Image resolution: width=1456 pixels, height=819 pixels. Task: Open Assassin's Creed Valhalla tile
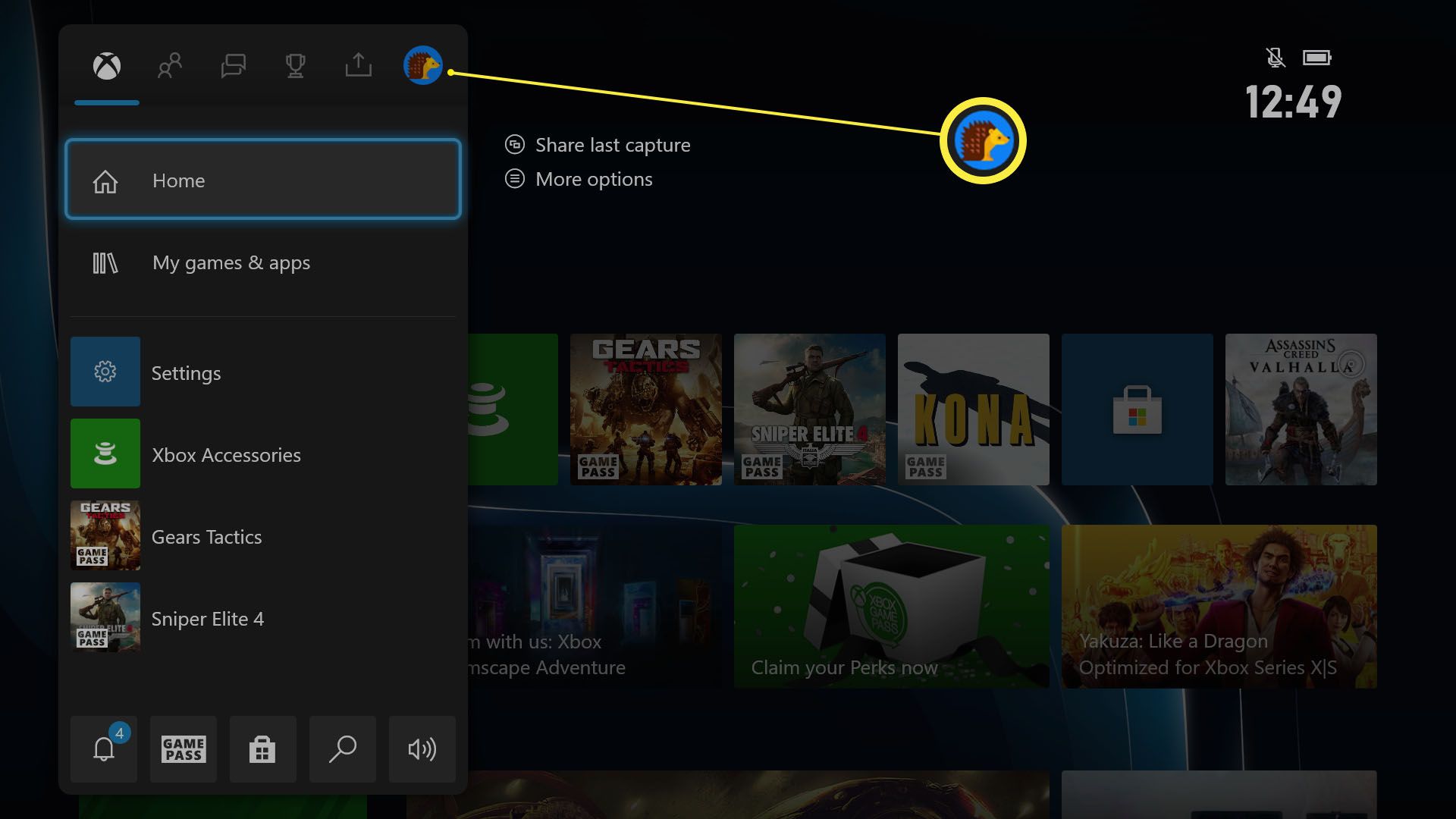[1301, 409]
